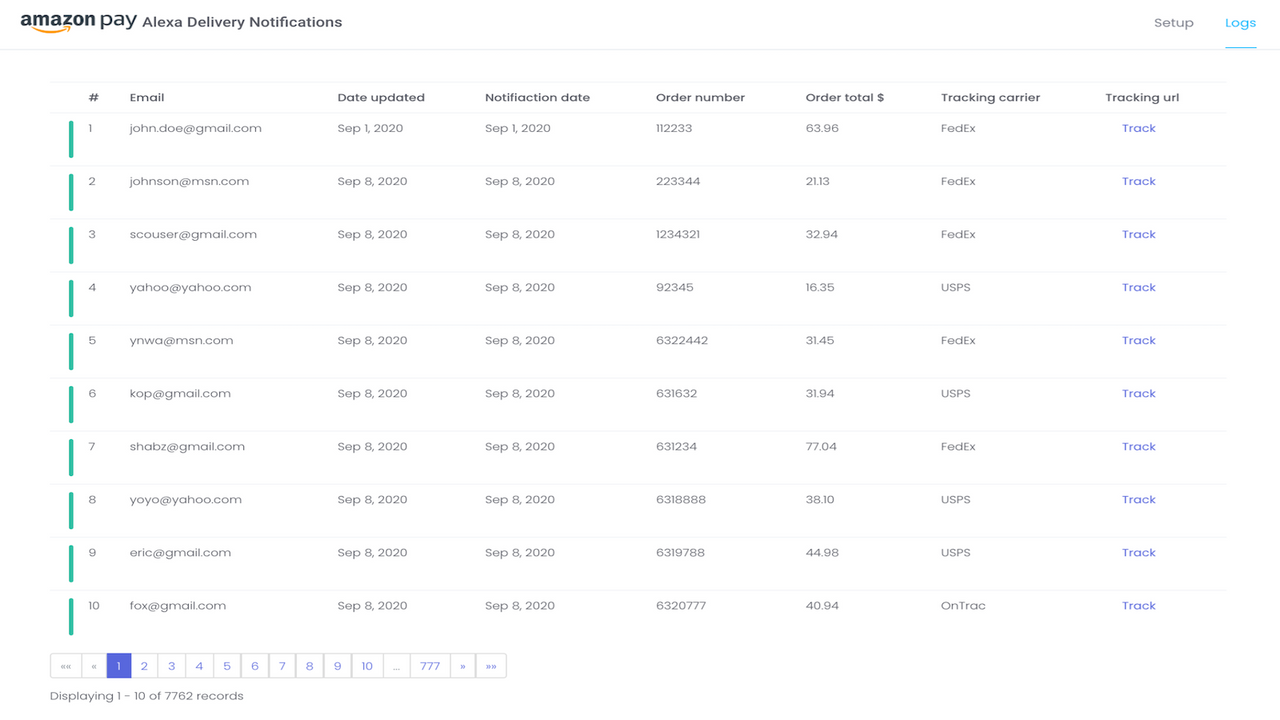Go to pagination page 6
The image size is (1280, 720).
click(x=254, y=666)
